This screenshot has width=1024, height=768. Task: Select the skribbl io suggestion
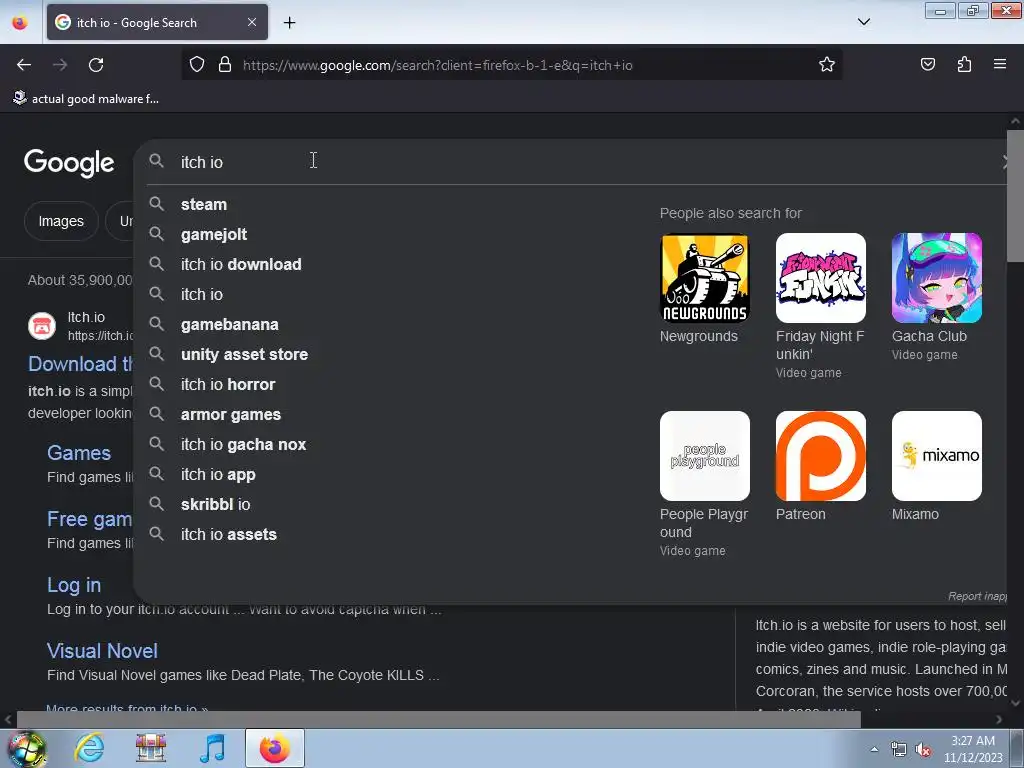(216, 505)
